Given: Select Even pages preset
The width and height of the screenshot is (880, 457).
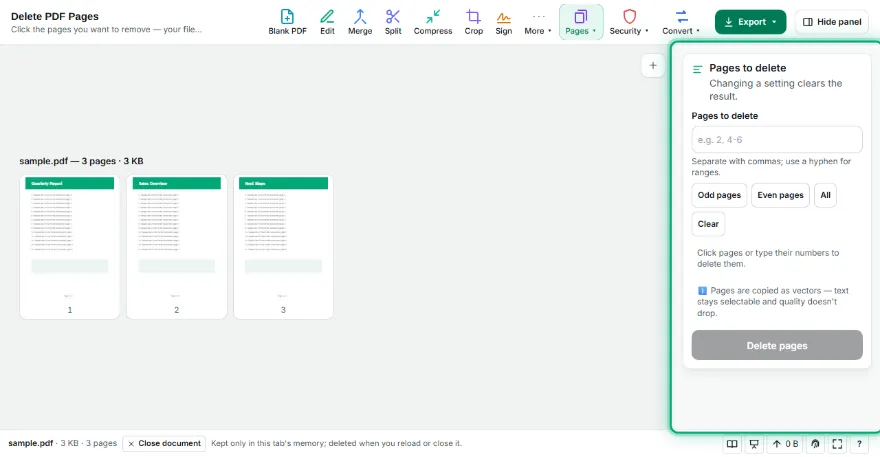Looking at the screenshot, I should 780,195.
